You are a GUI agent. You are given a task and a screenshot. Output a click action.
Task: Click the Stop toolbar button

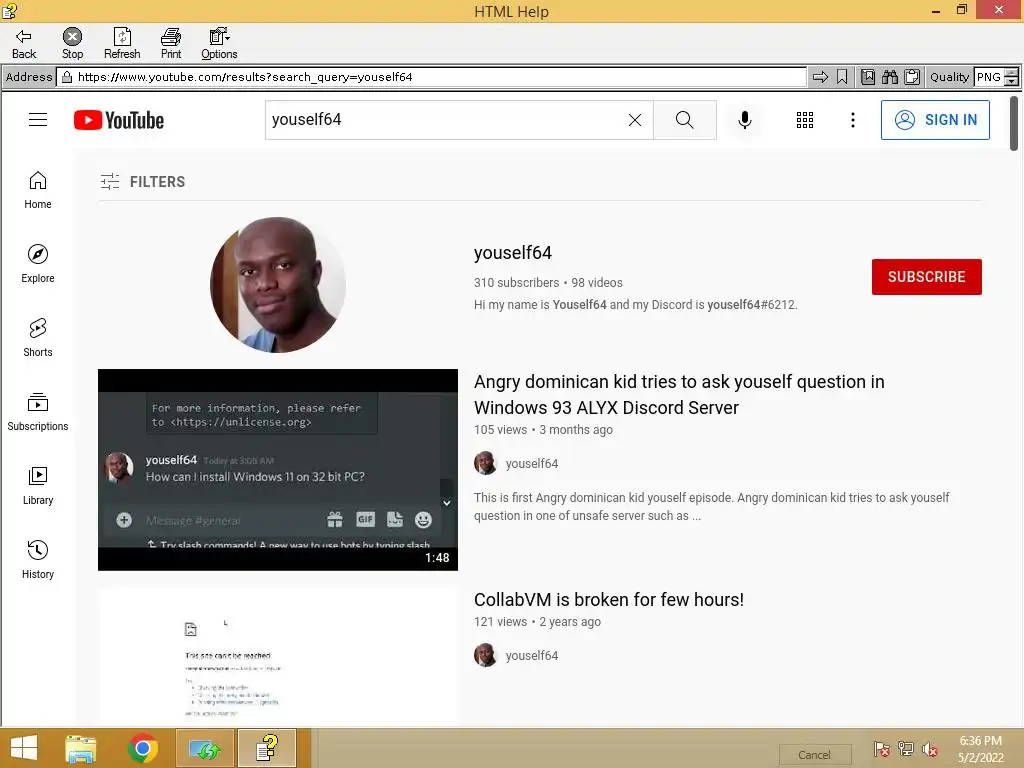tap(72, 44)
